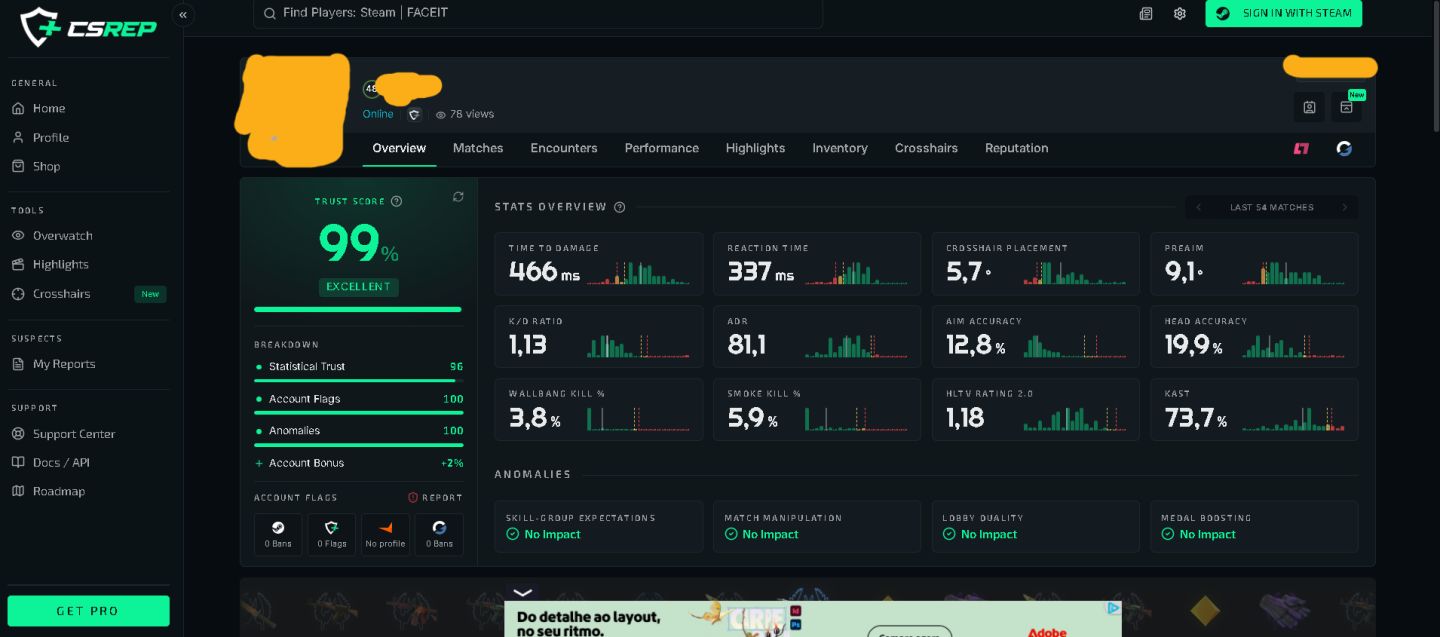Expand the Account Bonus breakdown row
Screen dimensions: 1440x637
click(x=359, y=463)
